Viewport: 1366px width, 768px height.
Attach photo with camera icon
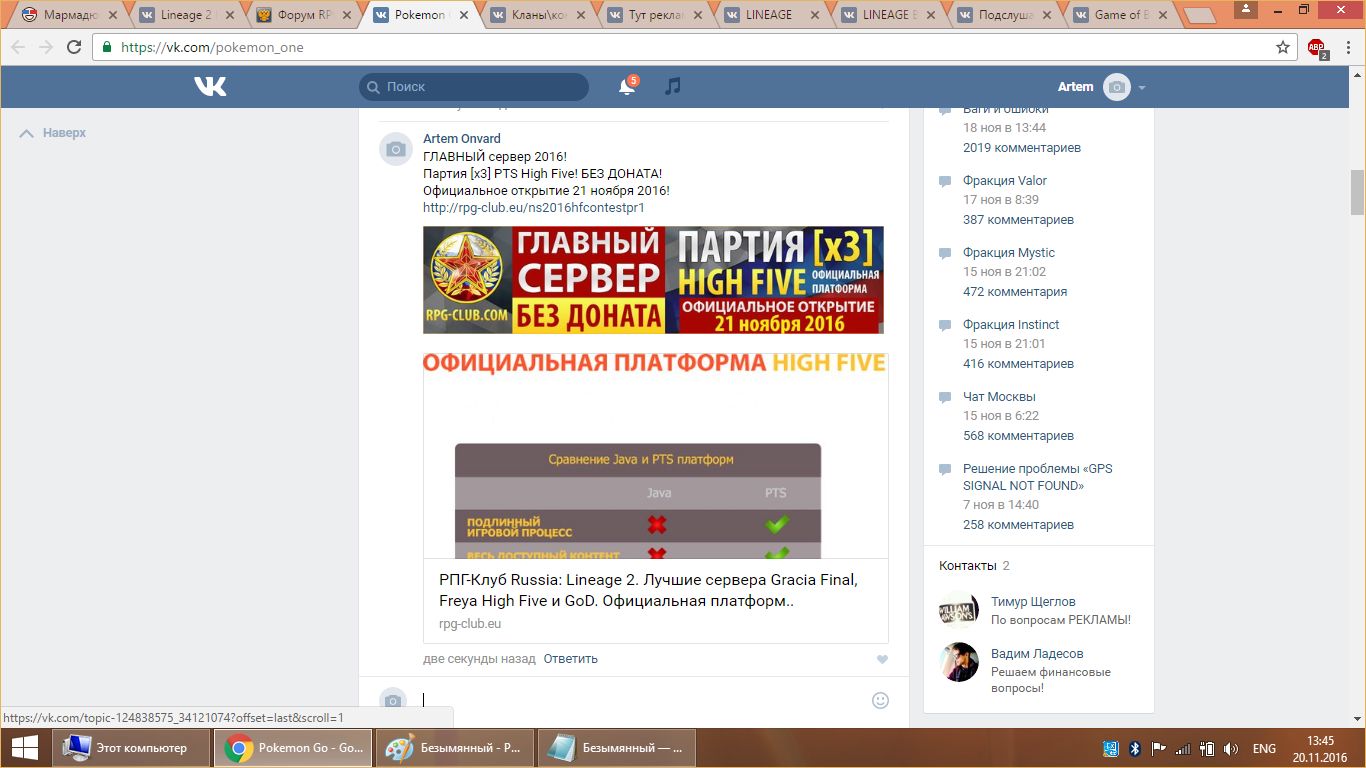(395, 700)
